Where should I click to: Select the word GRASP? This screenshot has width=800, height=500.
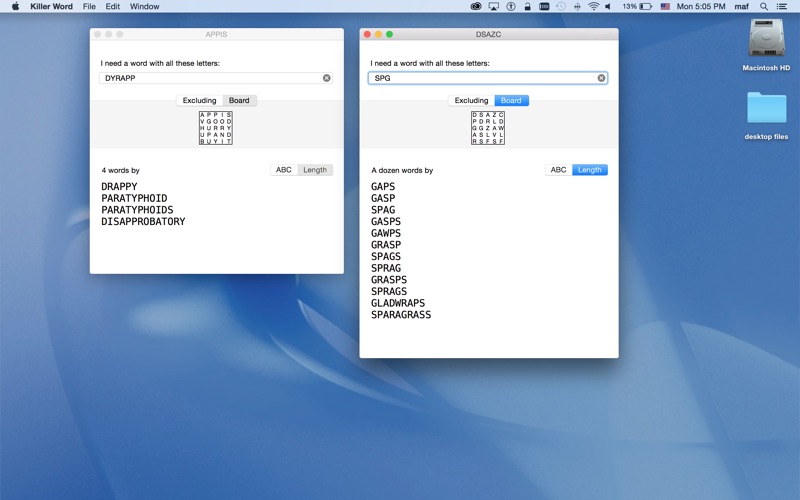(x=386, y=245)
